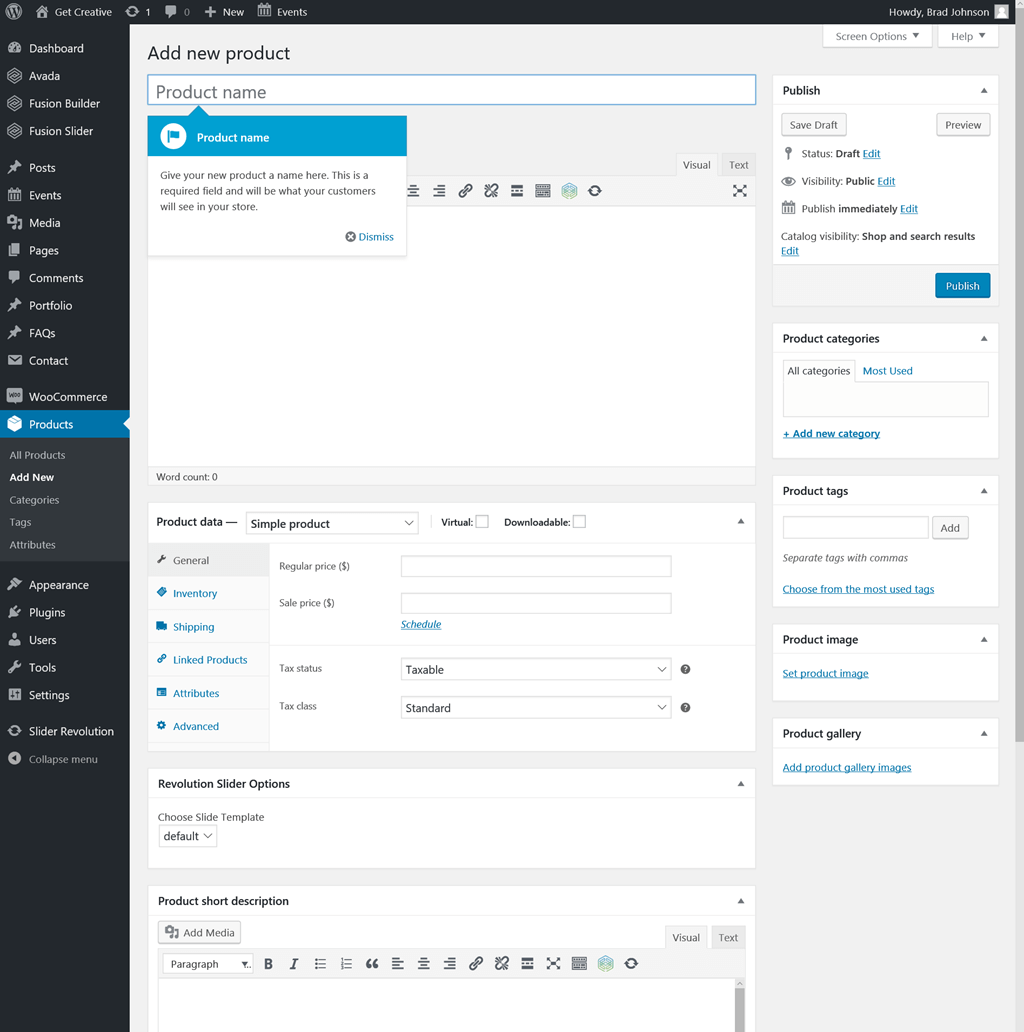
Task: Expand the Choose Slide Template dropdown
Action: 187,836
